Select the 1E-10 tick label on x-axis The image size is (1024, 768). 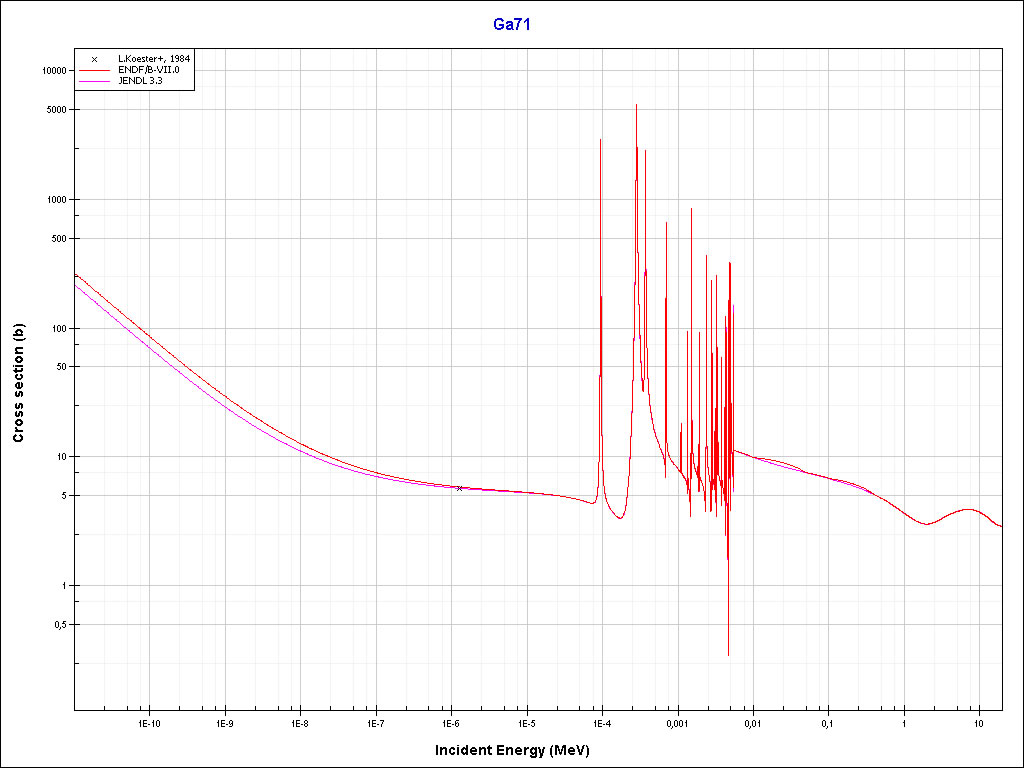(149, 723)
